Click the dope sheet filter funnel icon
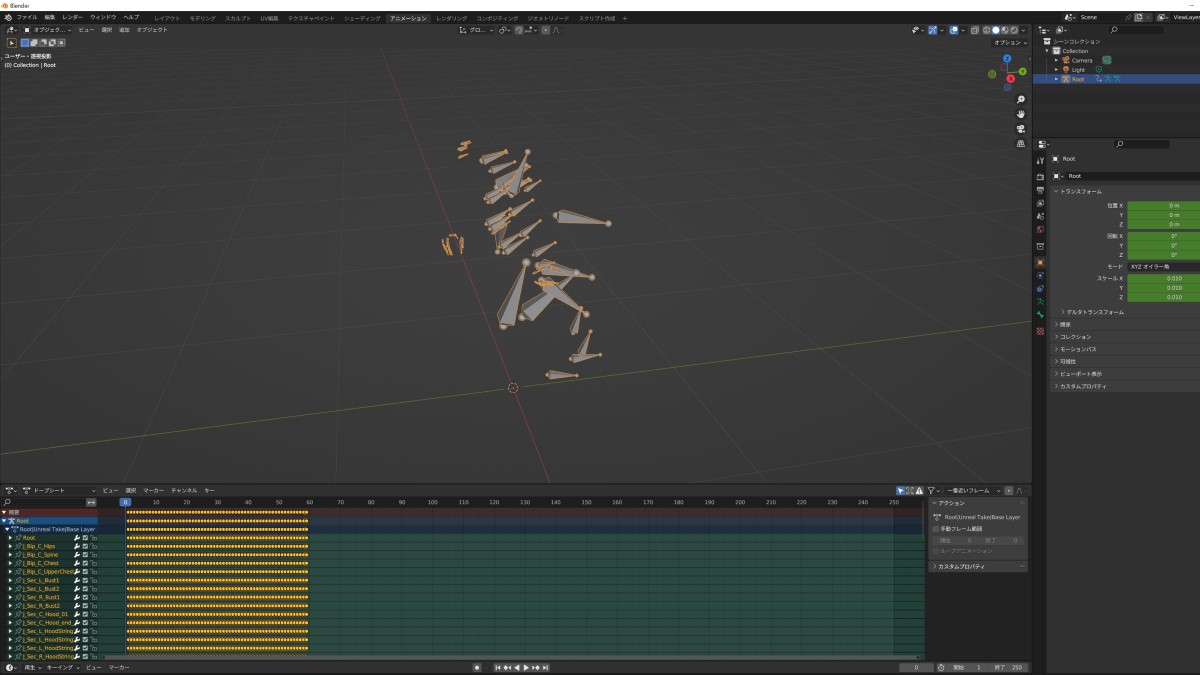 coord(931,490)
